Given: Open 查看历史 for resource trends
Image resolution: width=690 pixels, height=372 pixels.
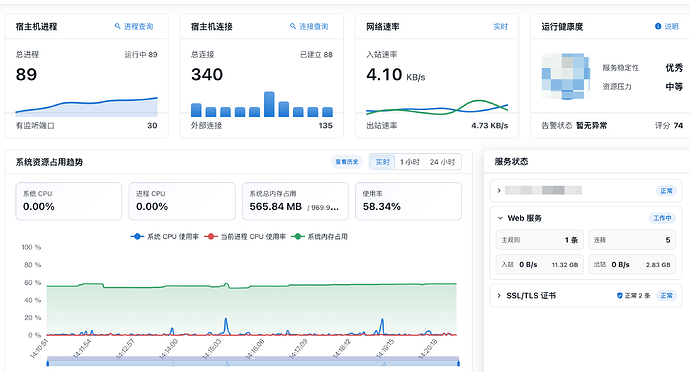Looking at the screenshot, I should click(347, 162).
